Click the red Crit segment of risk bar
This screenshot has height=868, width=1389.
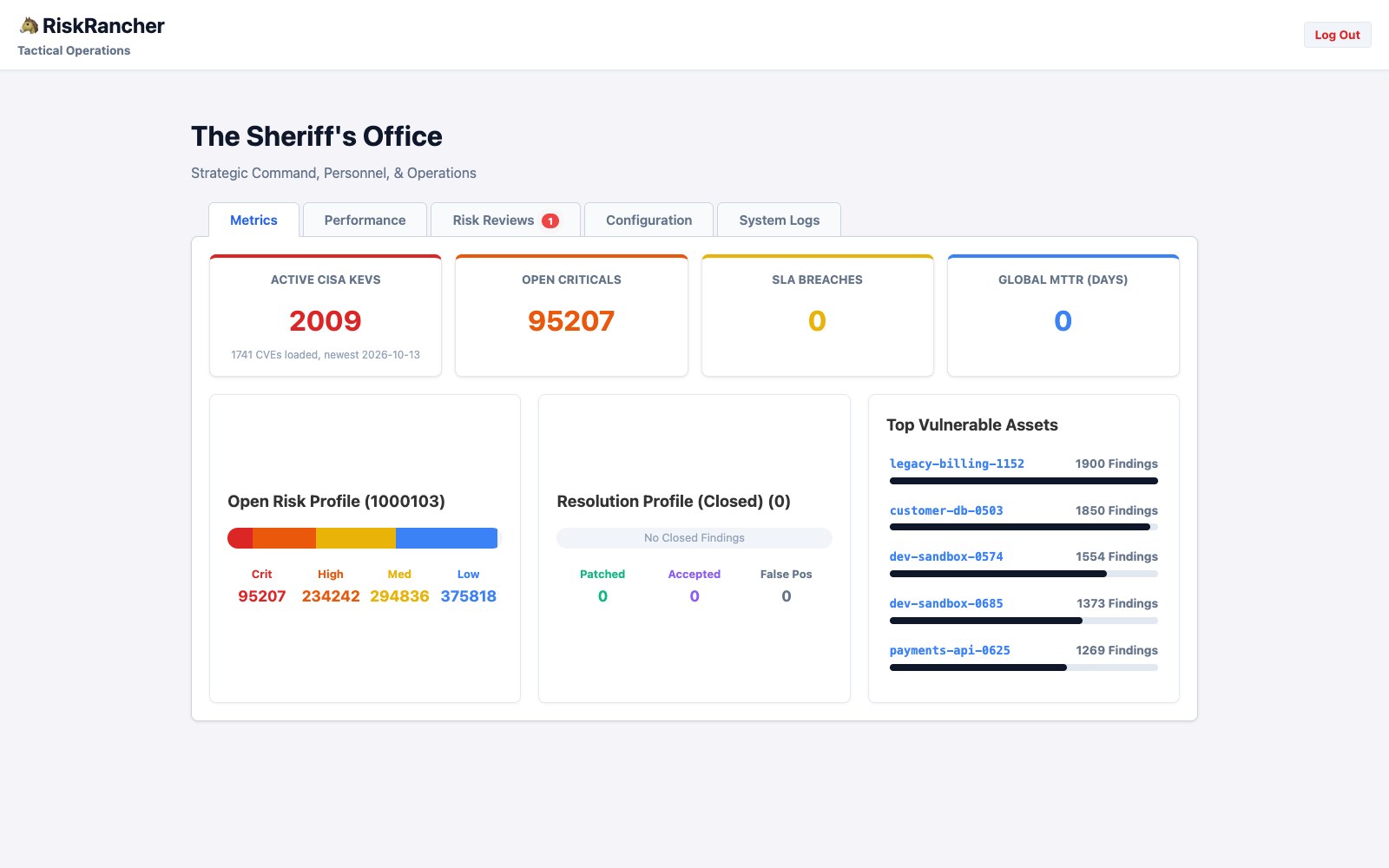click(x=240, y=538)
